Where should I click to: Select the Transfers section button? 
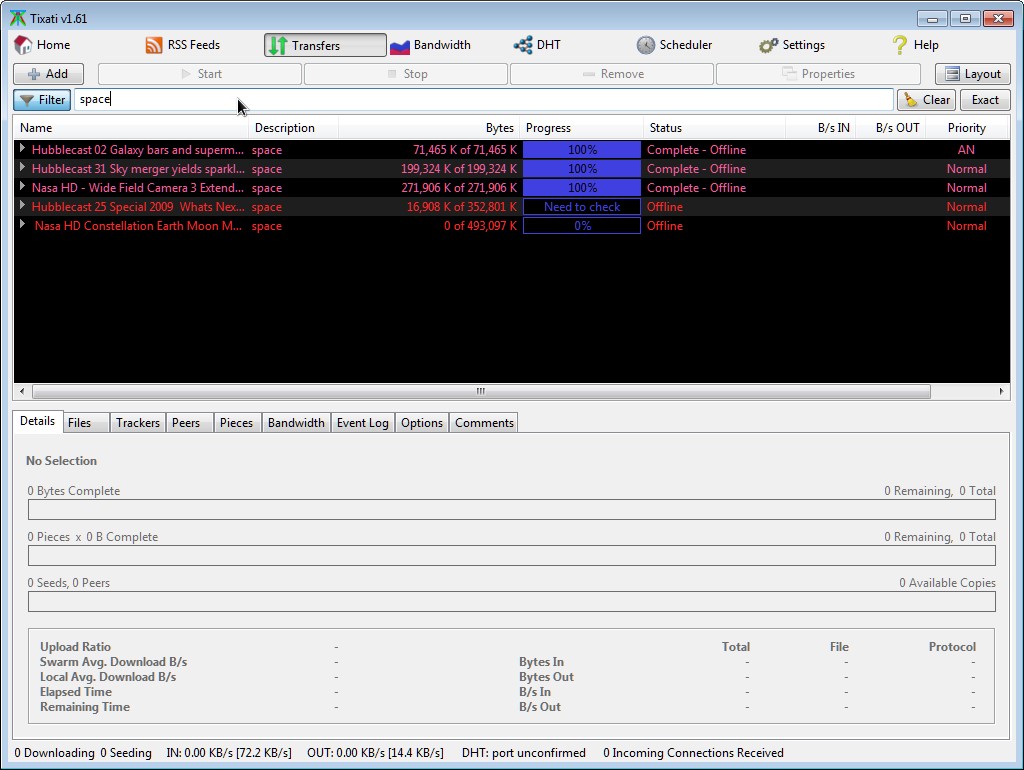[325, 45]
